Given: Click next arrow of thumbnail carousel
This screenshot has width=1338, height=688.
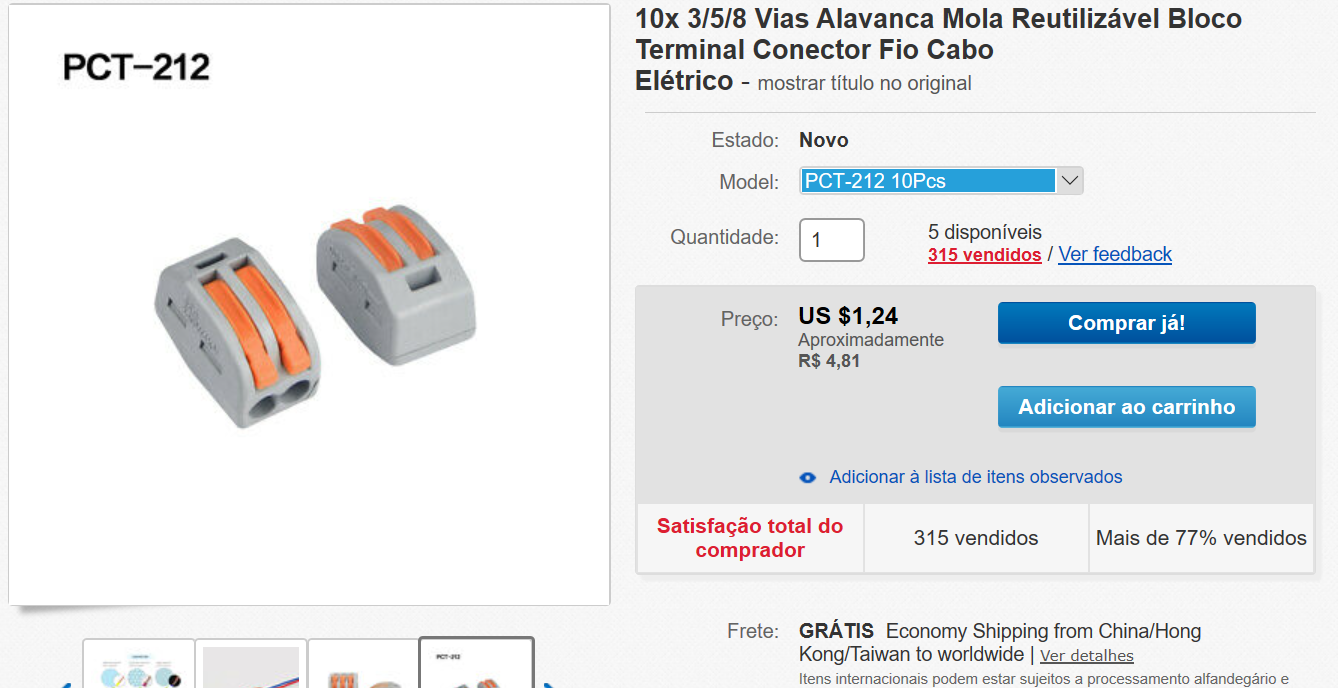Looking at the screenshot, I should [x=548, y=684].
